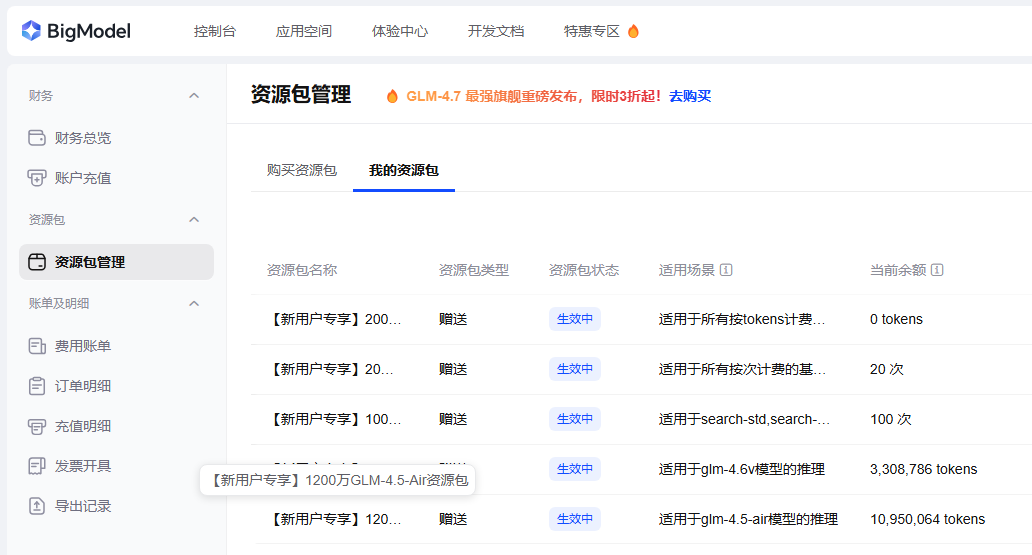Click 适用于glm-4.5-air模型的推理 text
The height and width of the screenshot is (555, 1032).
click(748, 519)
